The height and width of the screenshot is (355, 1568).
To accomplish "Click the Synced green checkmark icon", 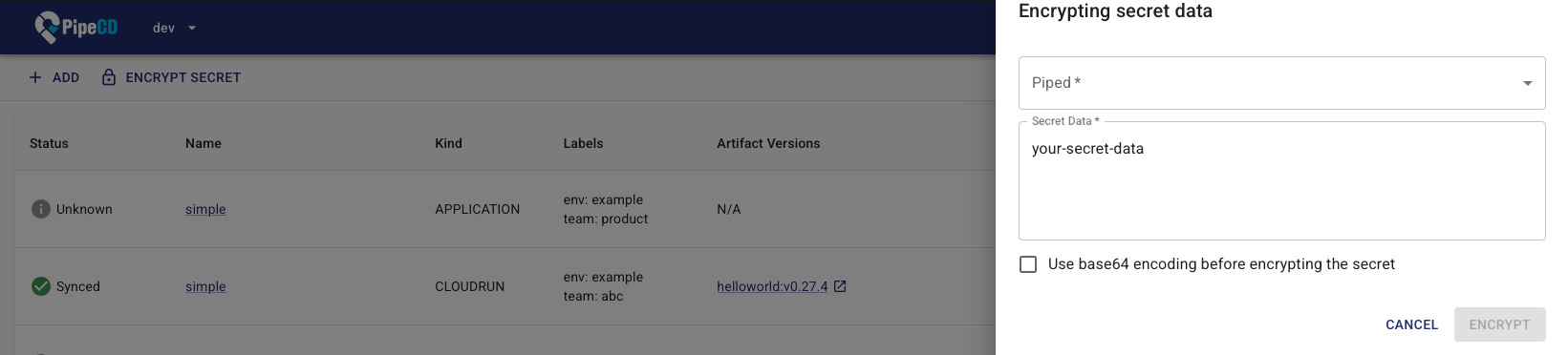I will point(41,286).
